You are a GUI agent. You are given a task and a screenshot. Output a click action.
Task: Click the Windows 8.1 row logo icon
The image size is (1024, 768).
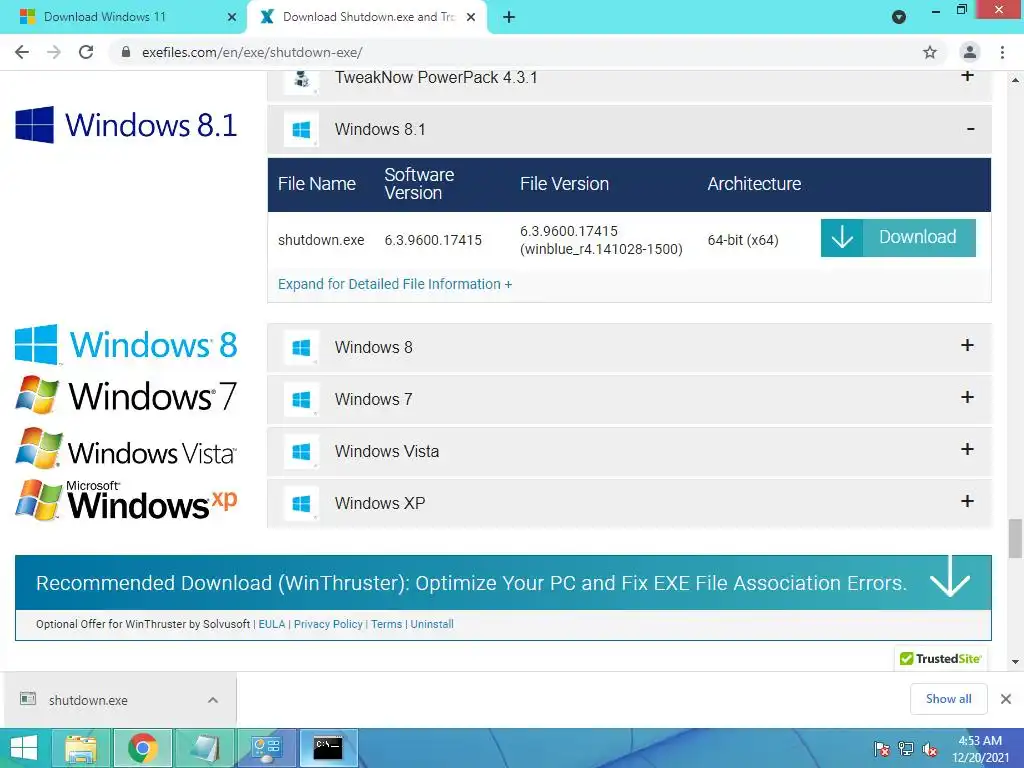click(x=302, y=130)
